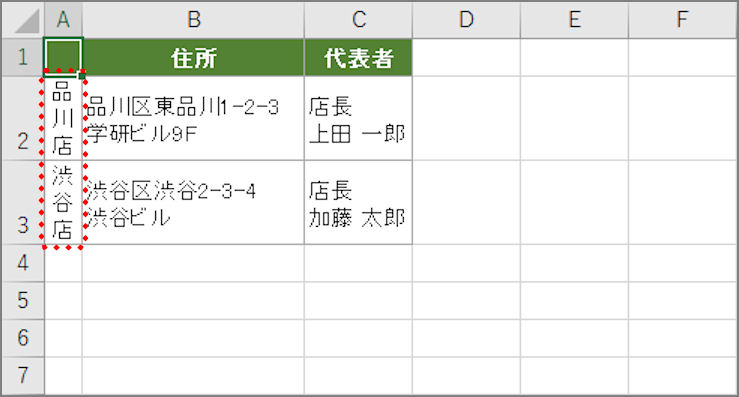Select column E header
739x397 pixels.
574,20
